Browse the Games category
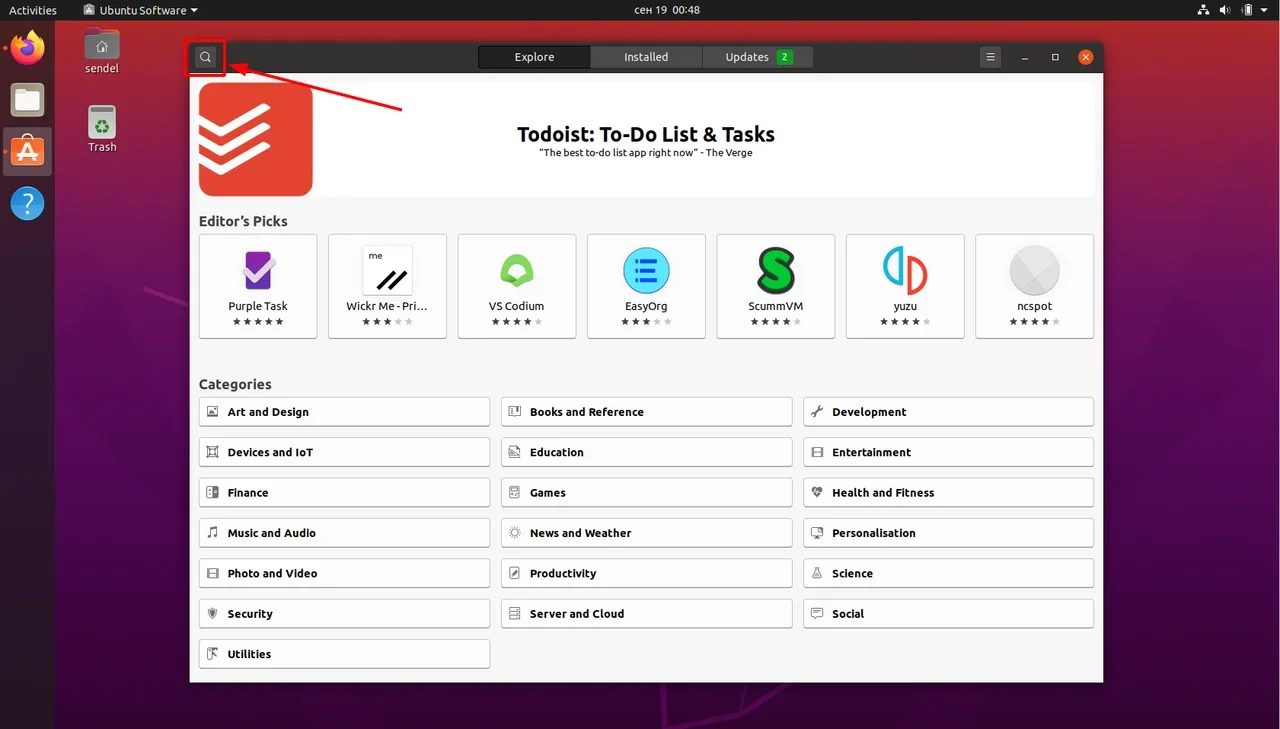Viewport: 1280px width, 729px height. pos(646,493)
